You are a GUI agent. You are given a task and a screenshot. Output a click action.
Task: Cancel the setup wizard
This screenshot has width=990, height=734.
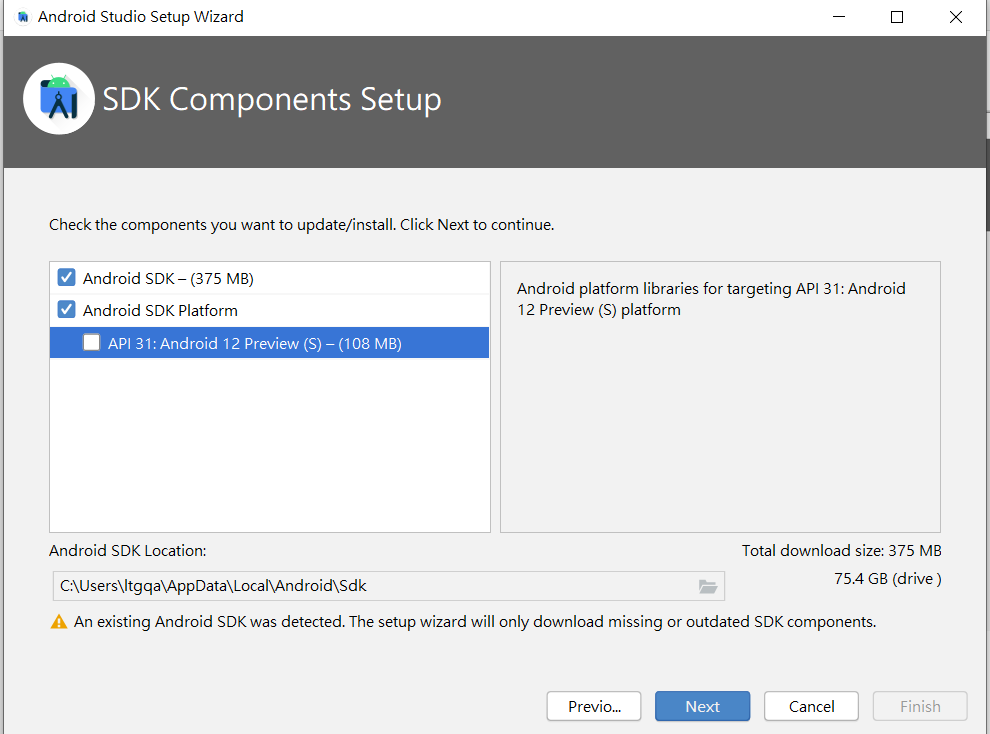[811, 706]
